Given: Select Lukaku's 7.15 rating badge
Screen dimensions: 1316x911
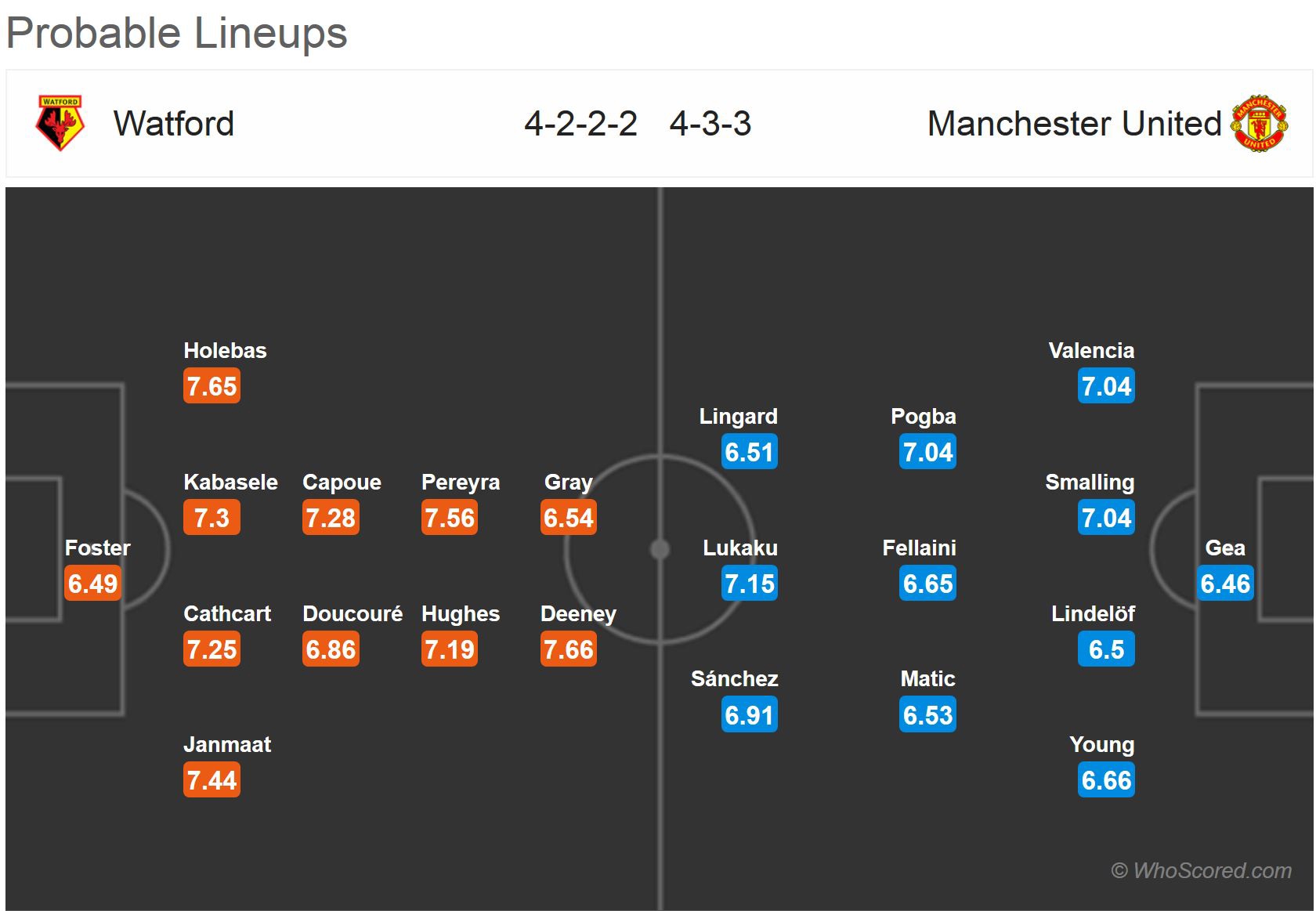Looking at the screenshot, I should 750,584.
